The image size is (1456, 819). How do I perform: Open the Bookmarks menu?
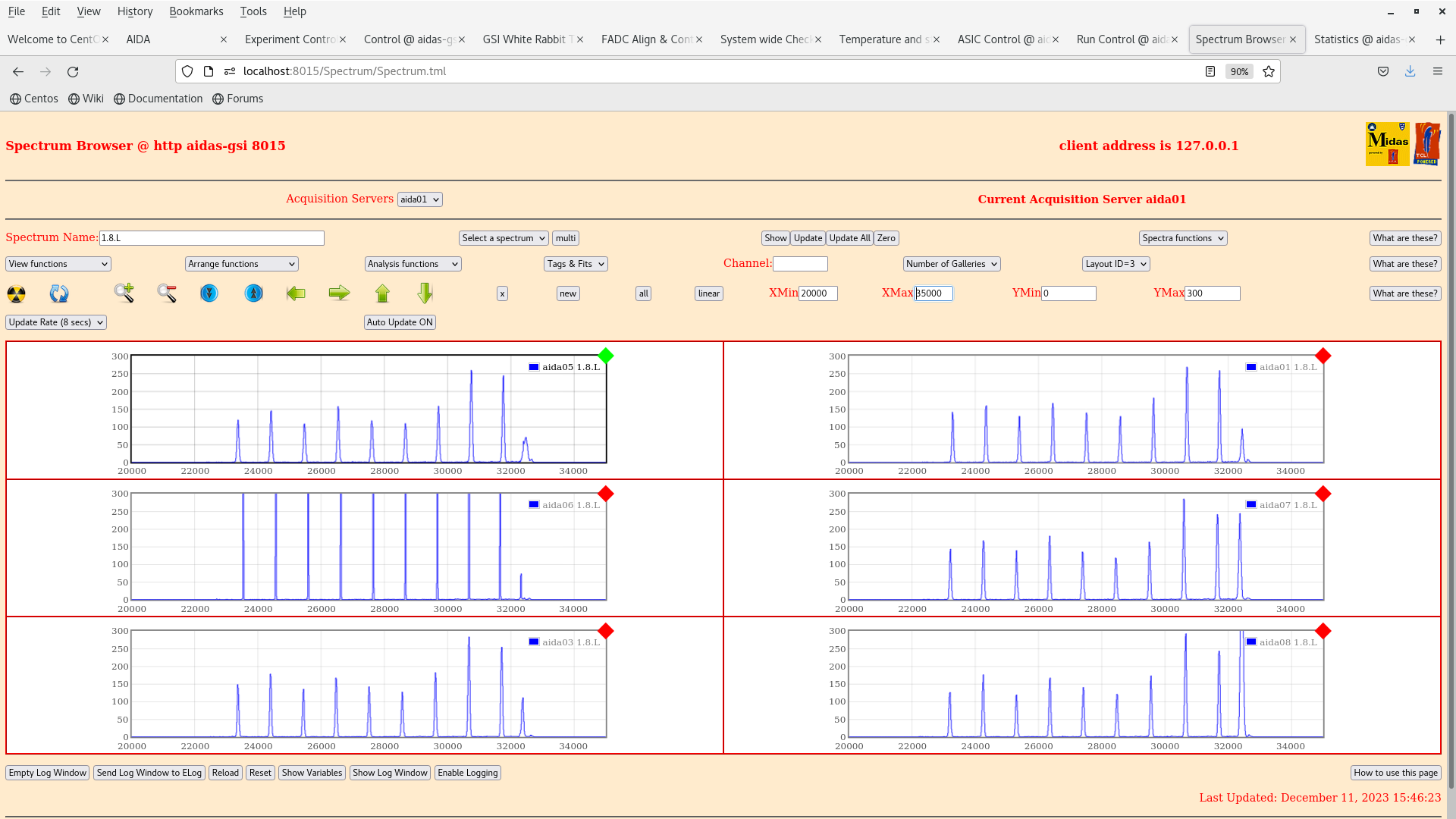196,11
